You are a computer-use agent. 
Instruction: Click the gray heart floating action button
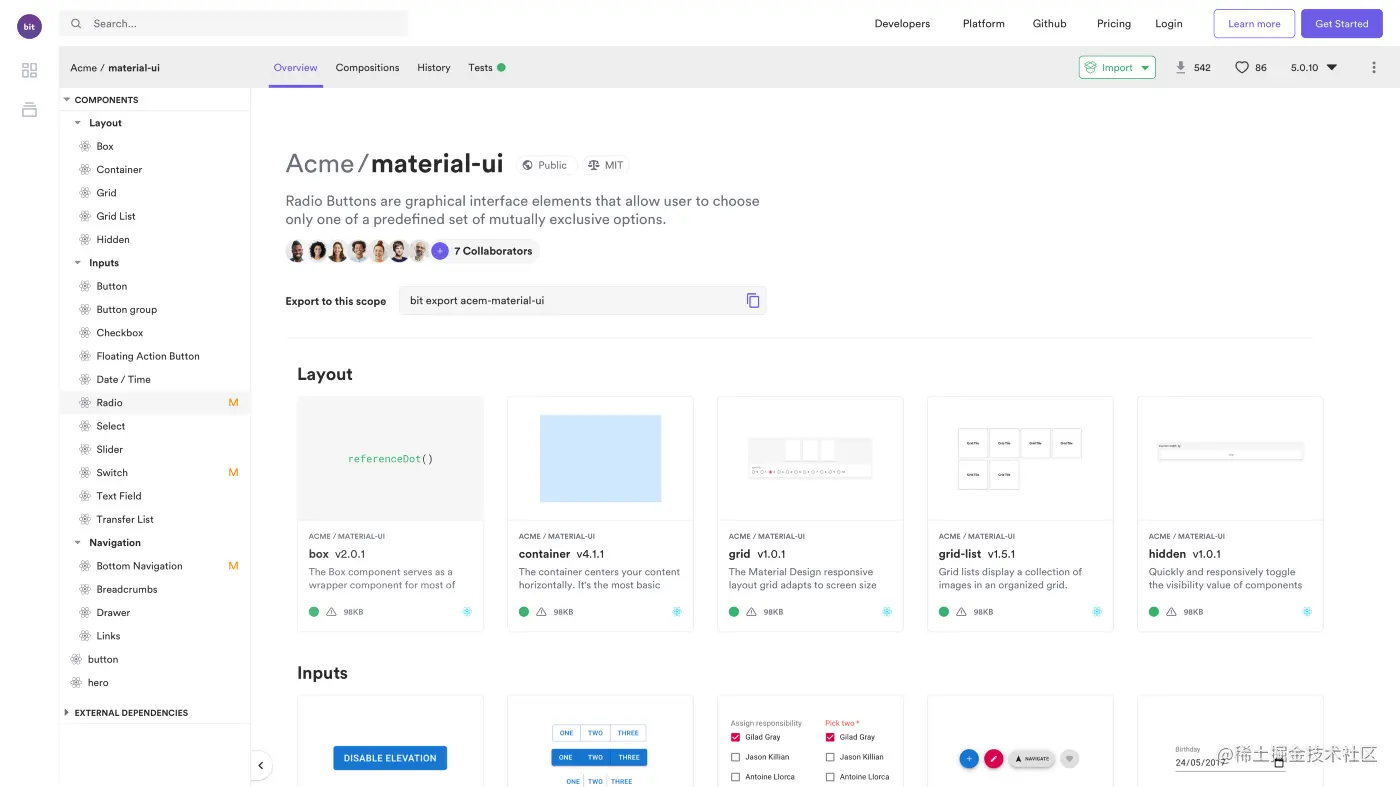pyautogui.click(x=1069, y=759)
